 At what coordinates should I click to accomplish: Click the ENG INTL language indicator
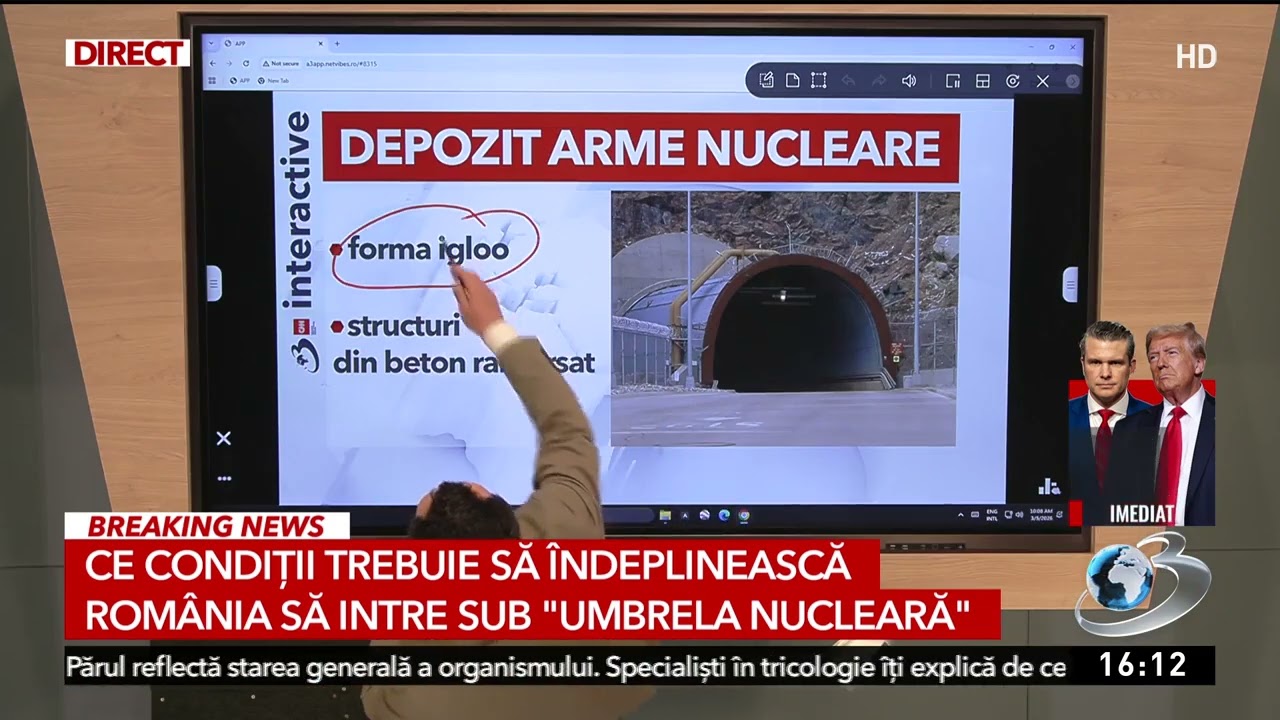click(x=992, y=515)
